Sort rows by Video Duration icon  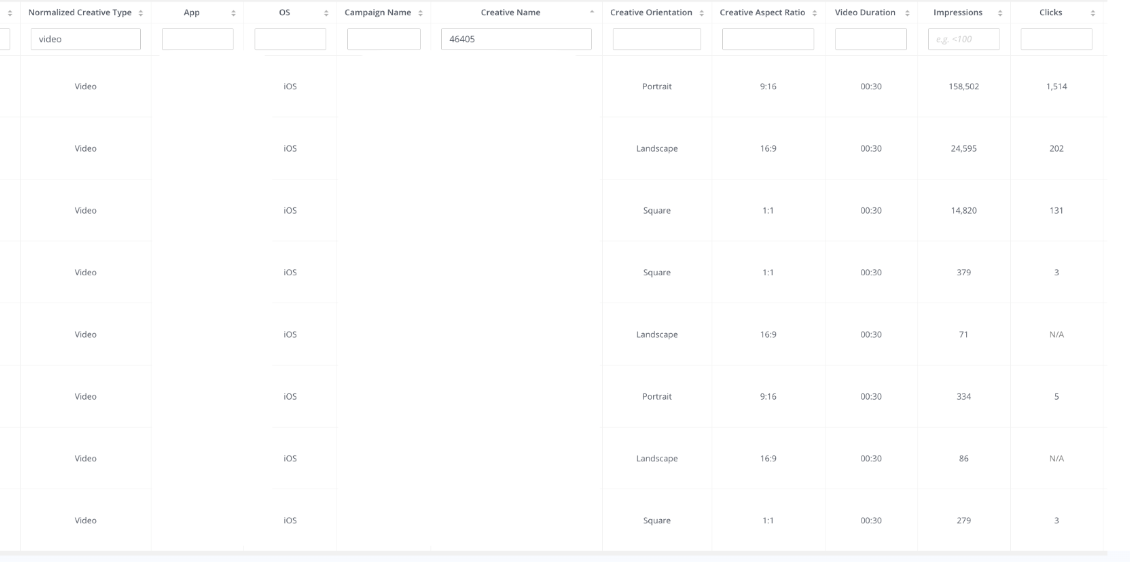tap(907, 13)
